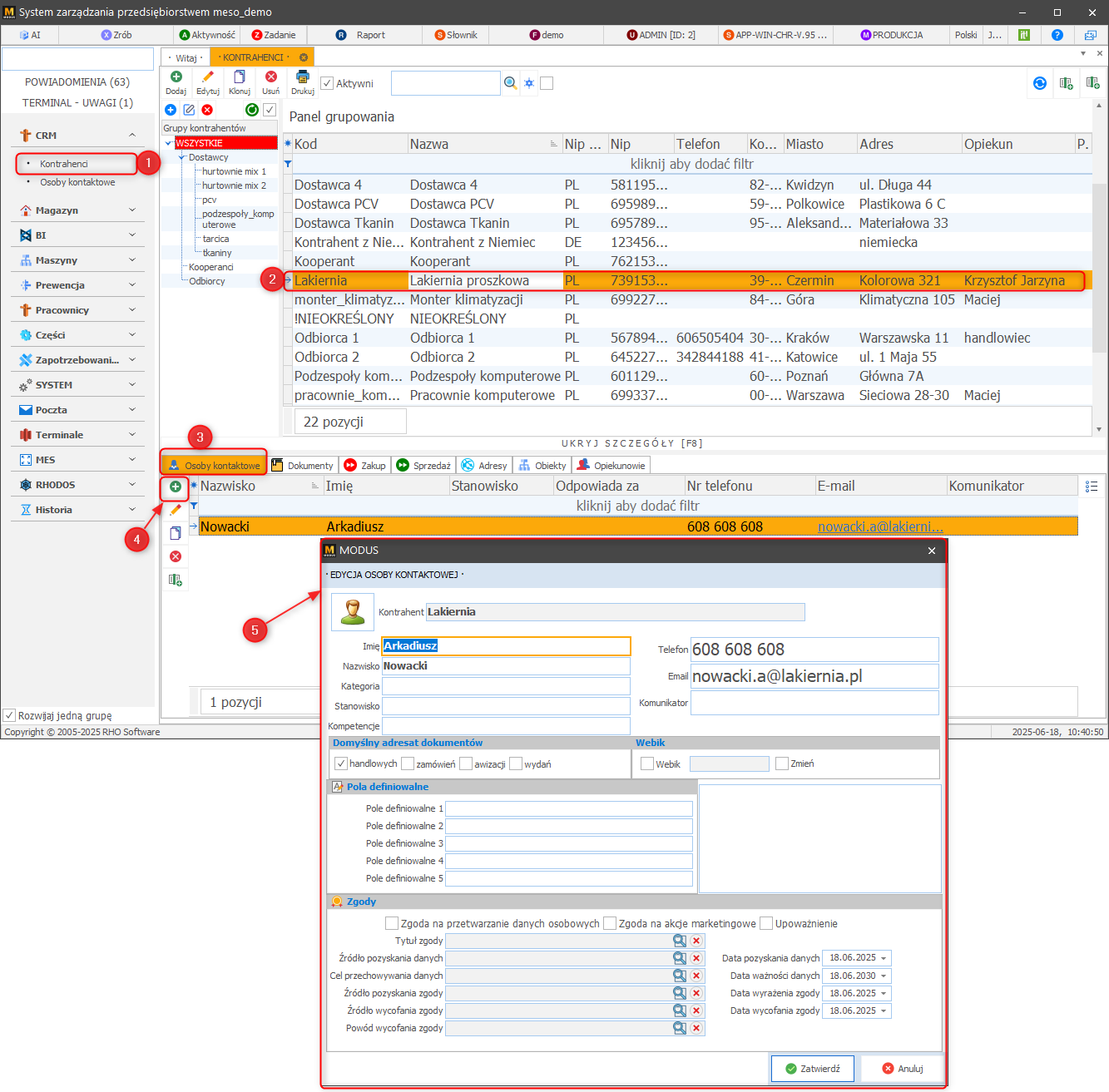Click the Edytuj pencil icon

pyautogui.click(x=208, y=77)
